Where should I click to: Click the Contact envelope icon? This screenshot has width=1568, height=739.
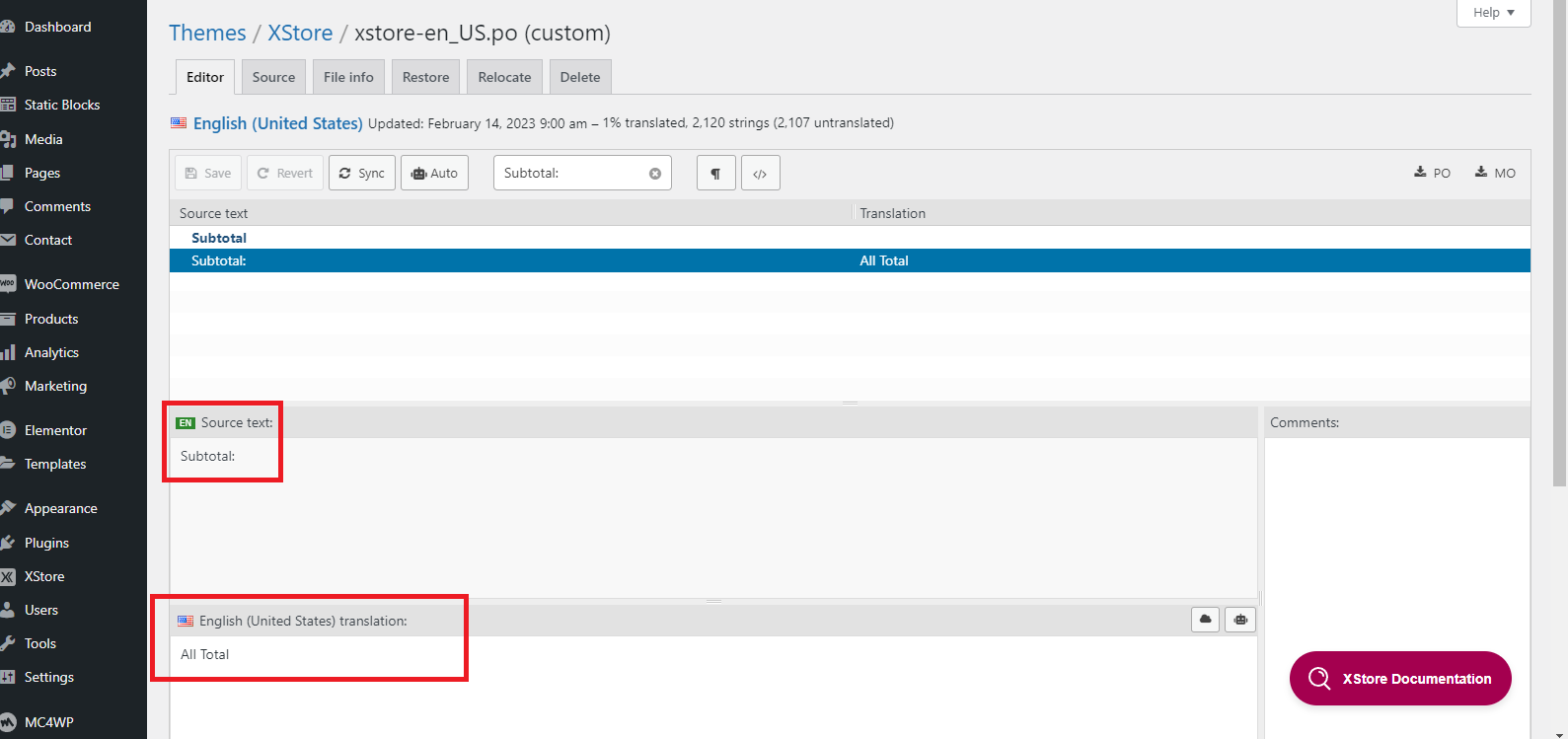click(8, 240)
